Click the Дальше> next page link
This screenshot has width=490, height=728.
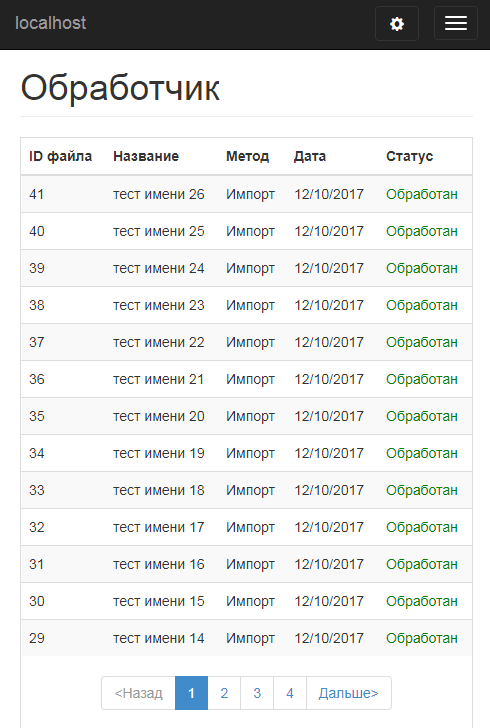pos(348,693)
